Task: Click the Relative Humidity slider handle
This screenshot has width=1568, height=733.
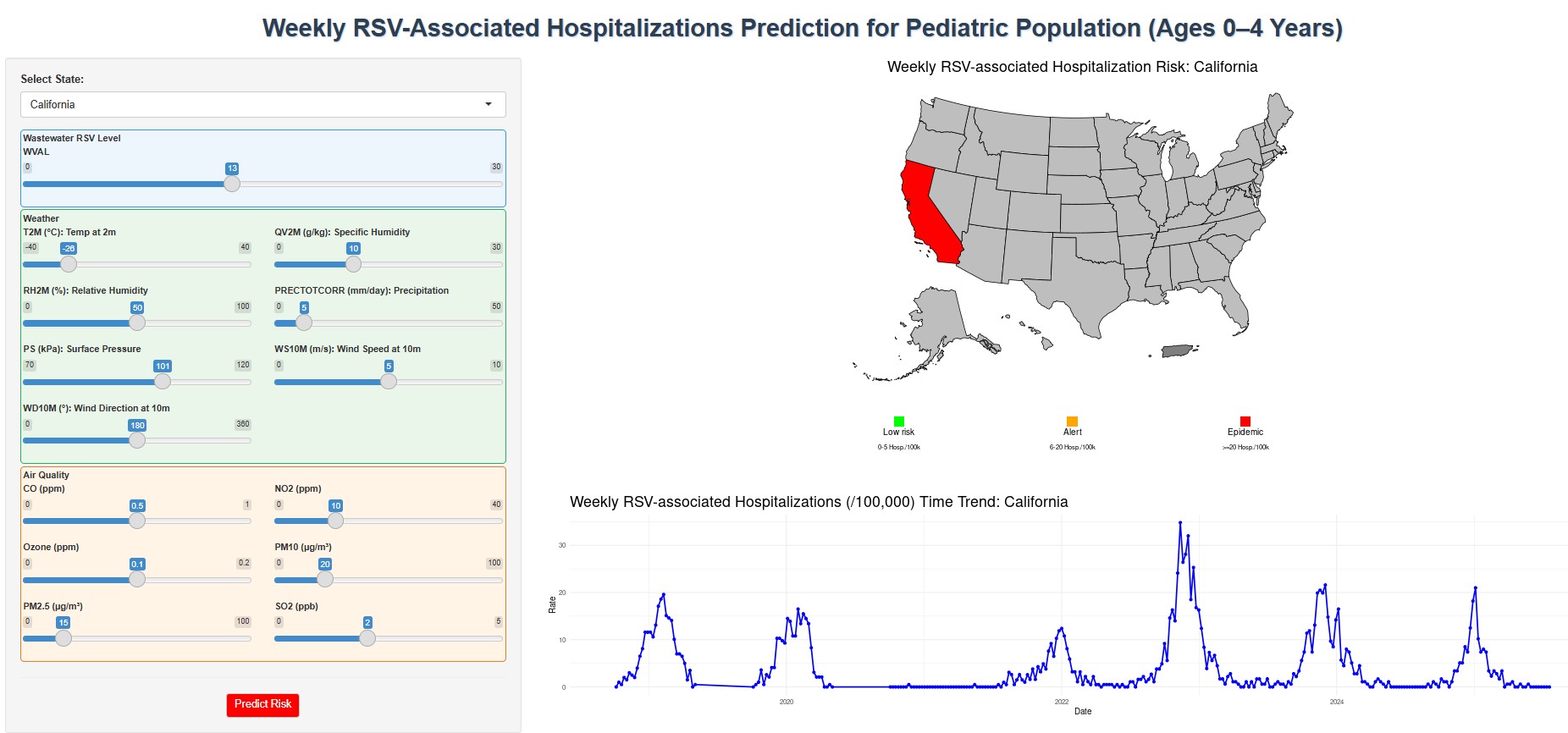Action: coord(137,322)
